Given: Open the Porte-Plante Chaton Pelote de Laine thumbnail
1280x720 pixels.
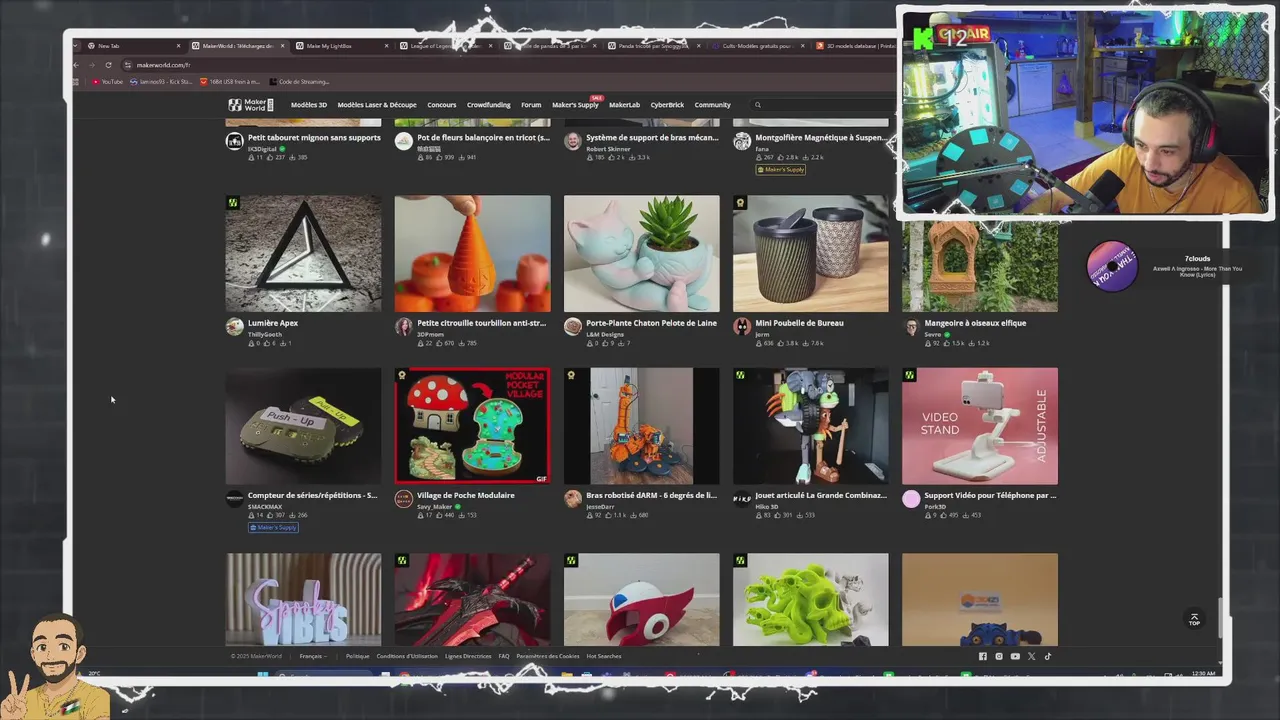Looking at the screenshot, I should [x=641, y=253].
